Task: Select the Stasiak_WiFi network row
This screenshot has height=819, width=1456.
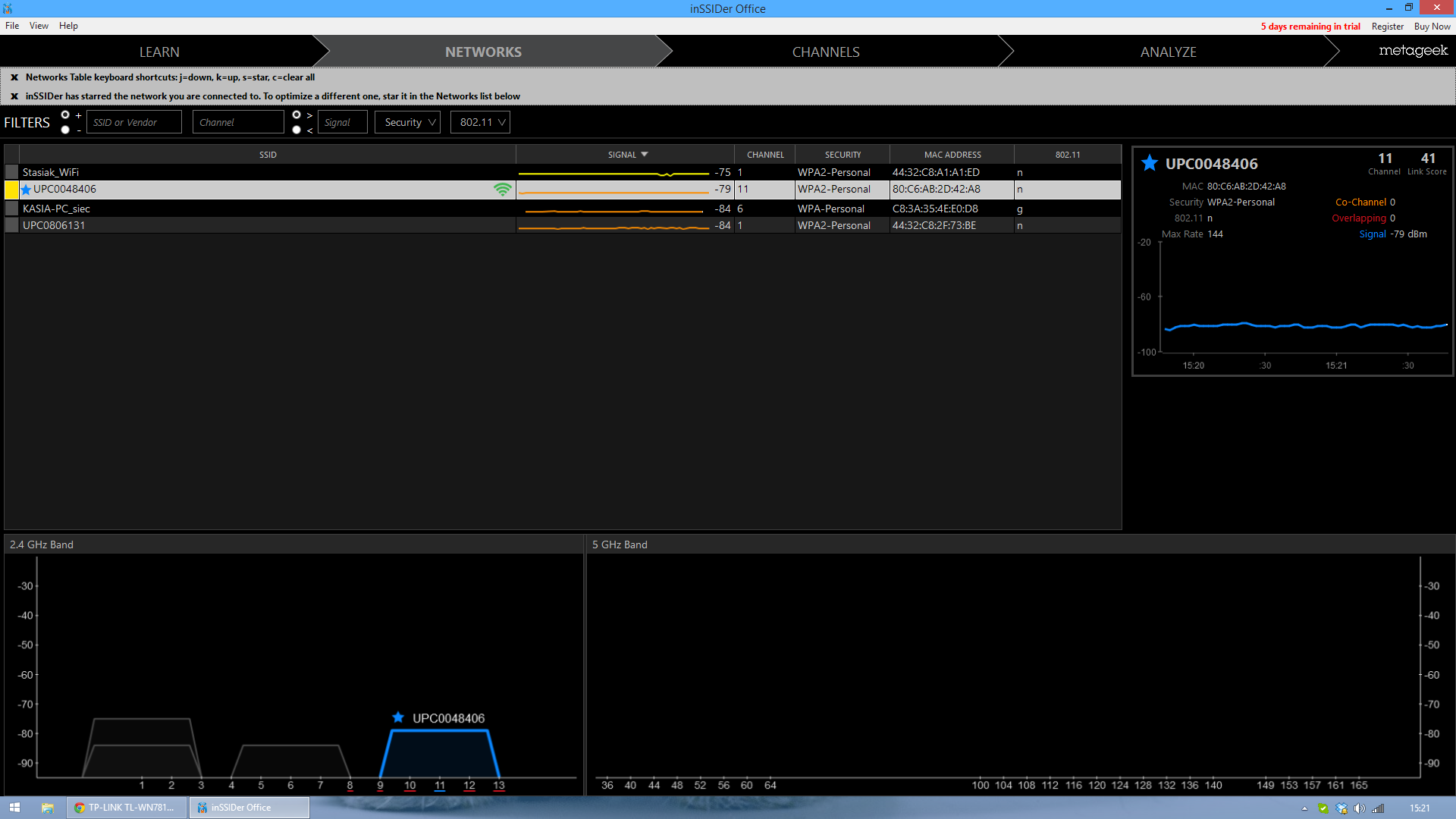Action: pyautogui.click(x=563, y=172)
